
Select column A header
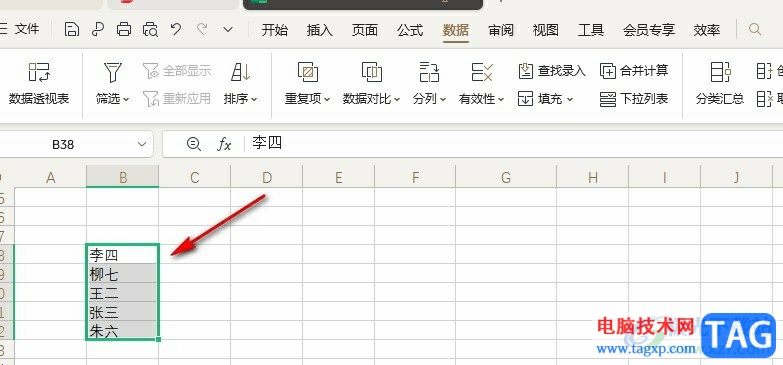pos(50,177)
